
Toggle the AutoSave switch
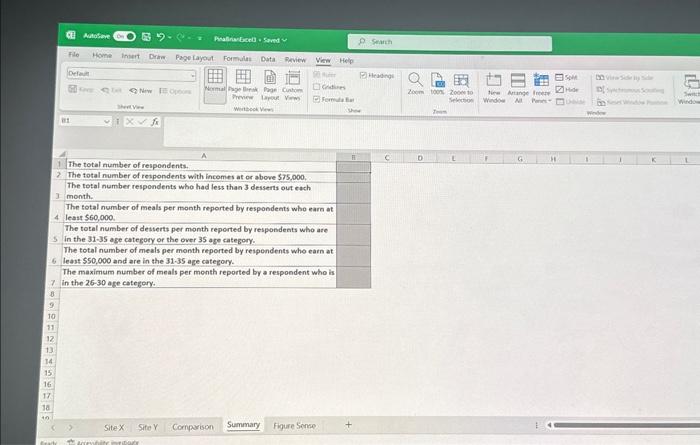click(x=124, y=36)
